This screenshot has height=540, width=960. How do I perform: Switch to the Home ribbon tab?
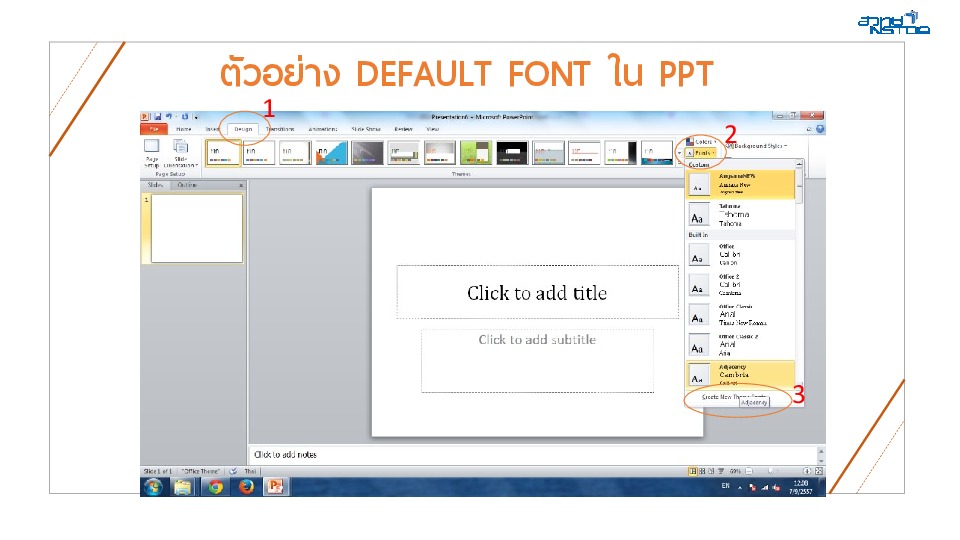184,129
